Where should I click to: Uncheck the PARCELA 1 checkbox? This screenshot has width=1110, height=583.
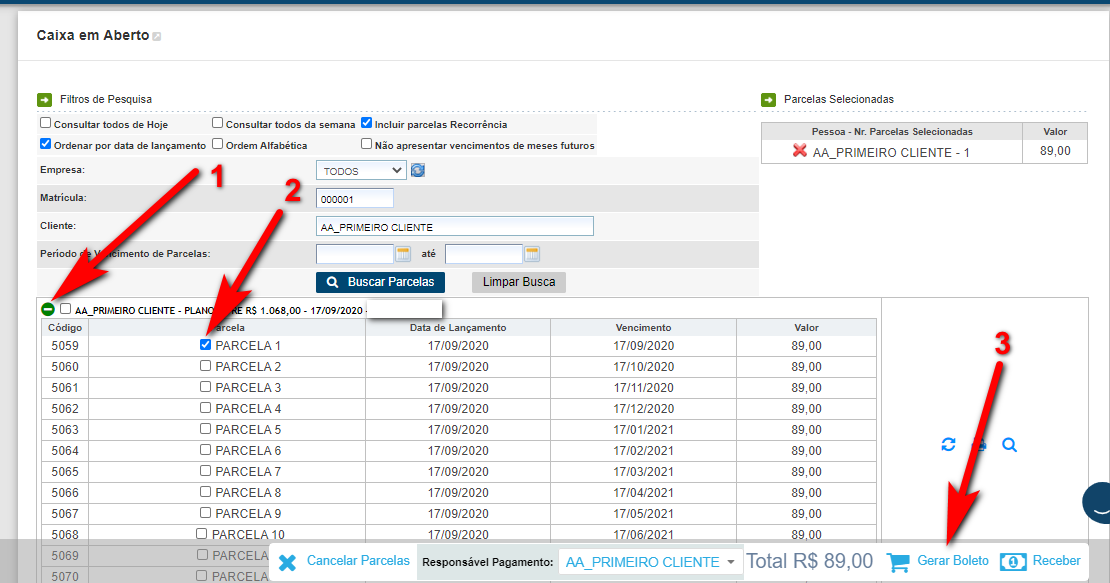[x=205, y=345]
